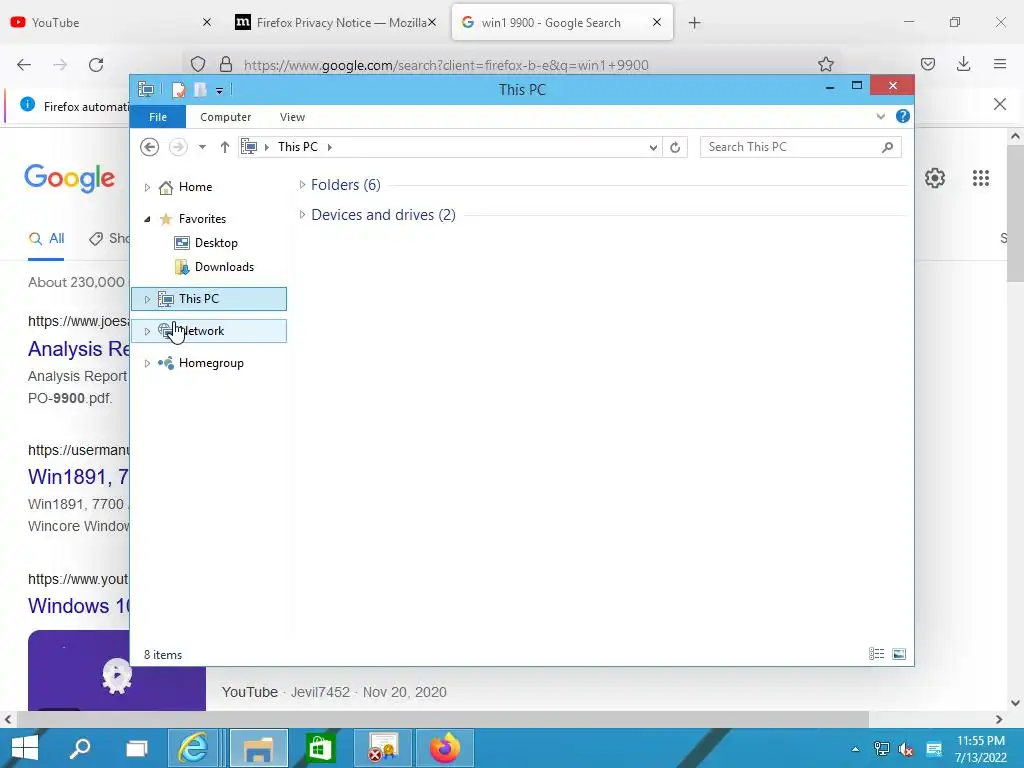Open the View ribbon tab

tap(292, 117)
